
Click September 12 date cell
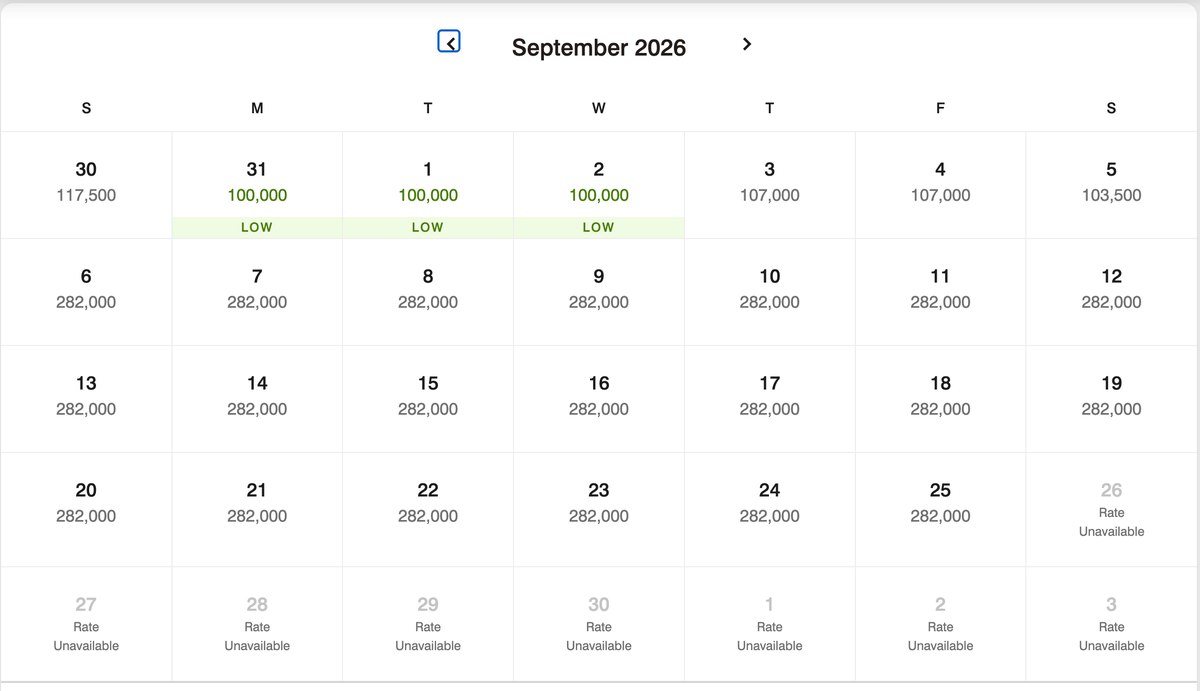1111,290
